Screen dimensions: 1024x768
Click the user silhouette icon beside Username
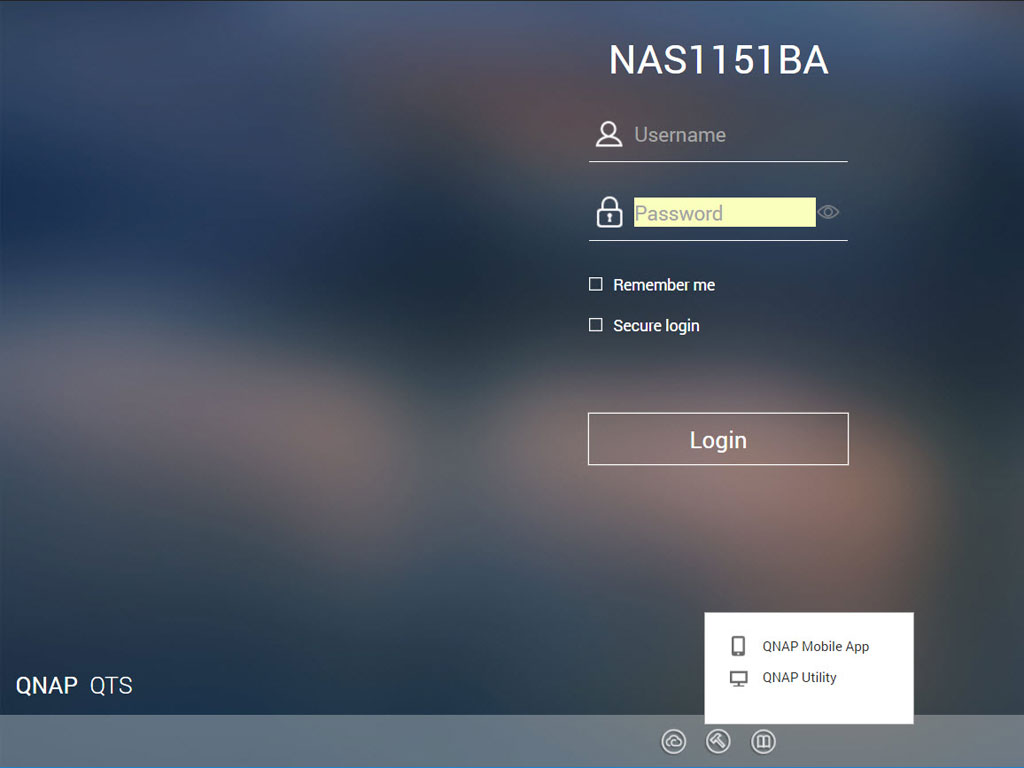click(609, 134)
